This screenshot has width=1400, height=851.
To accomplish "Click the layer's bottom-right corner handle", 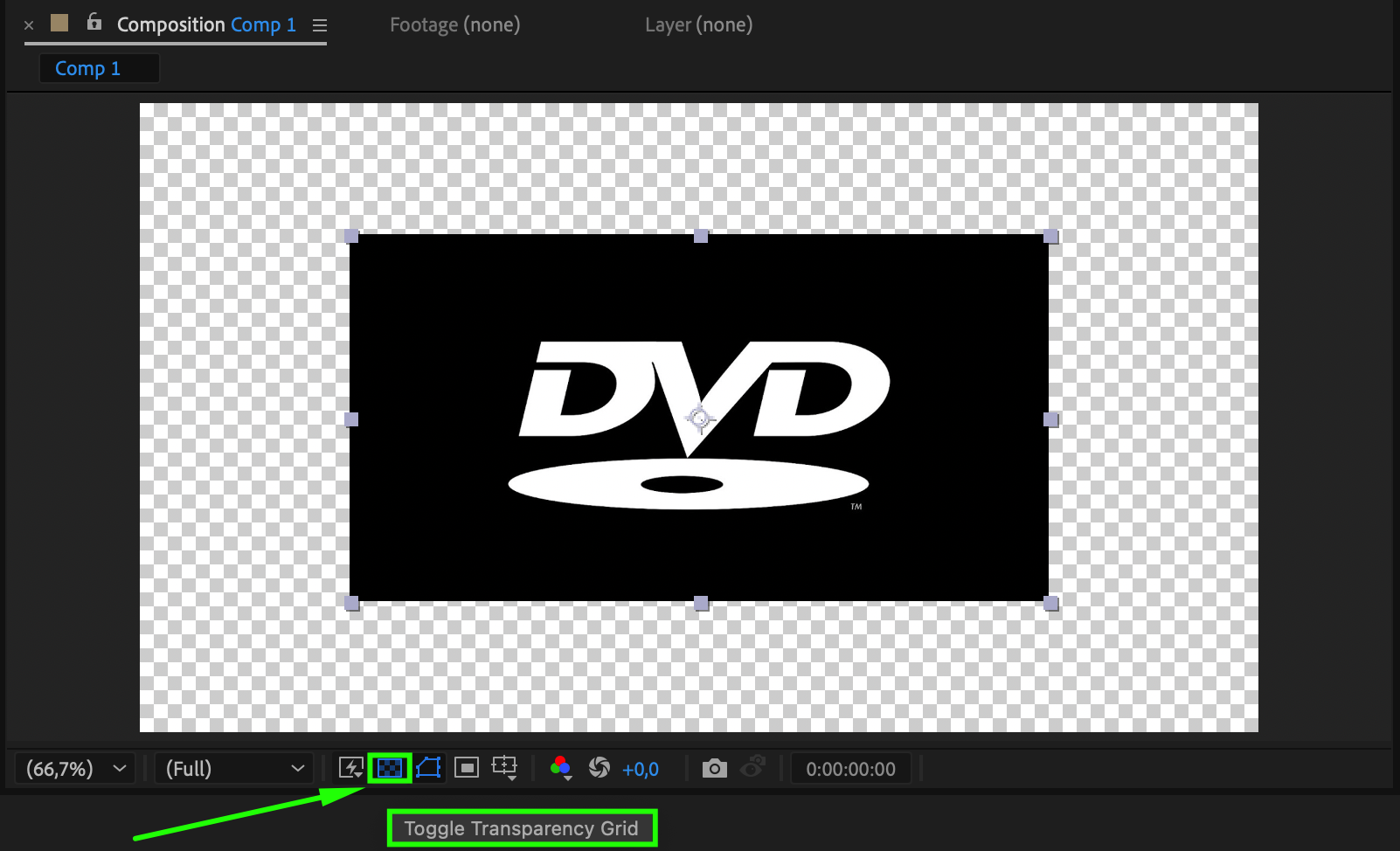I will 1050,603.
